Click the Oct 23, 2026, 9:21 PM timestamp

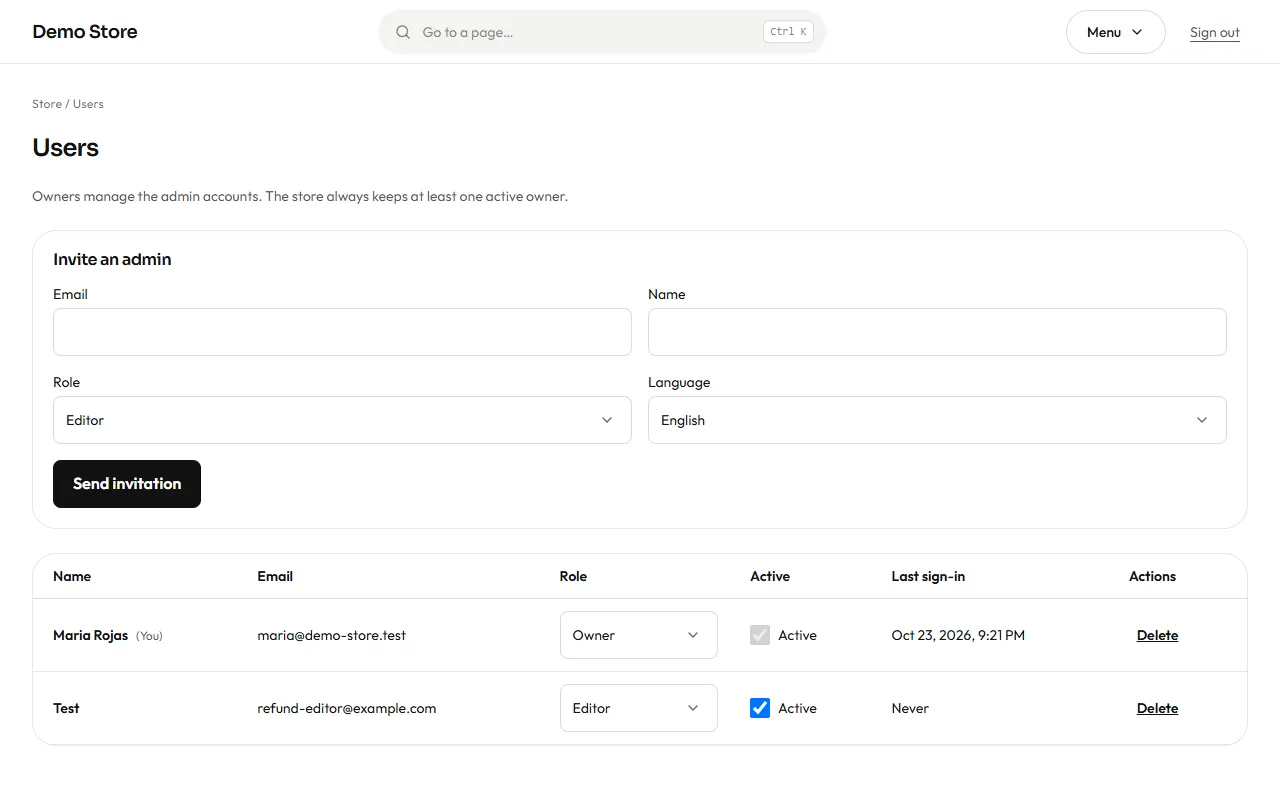958,635
